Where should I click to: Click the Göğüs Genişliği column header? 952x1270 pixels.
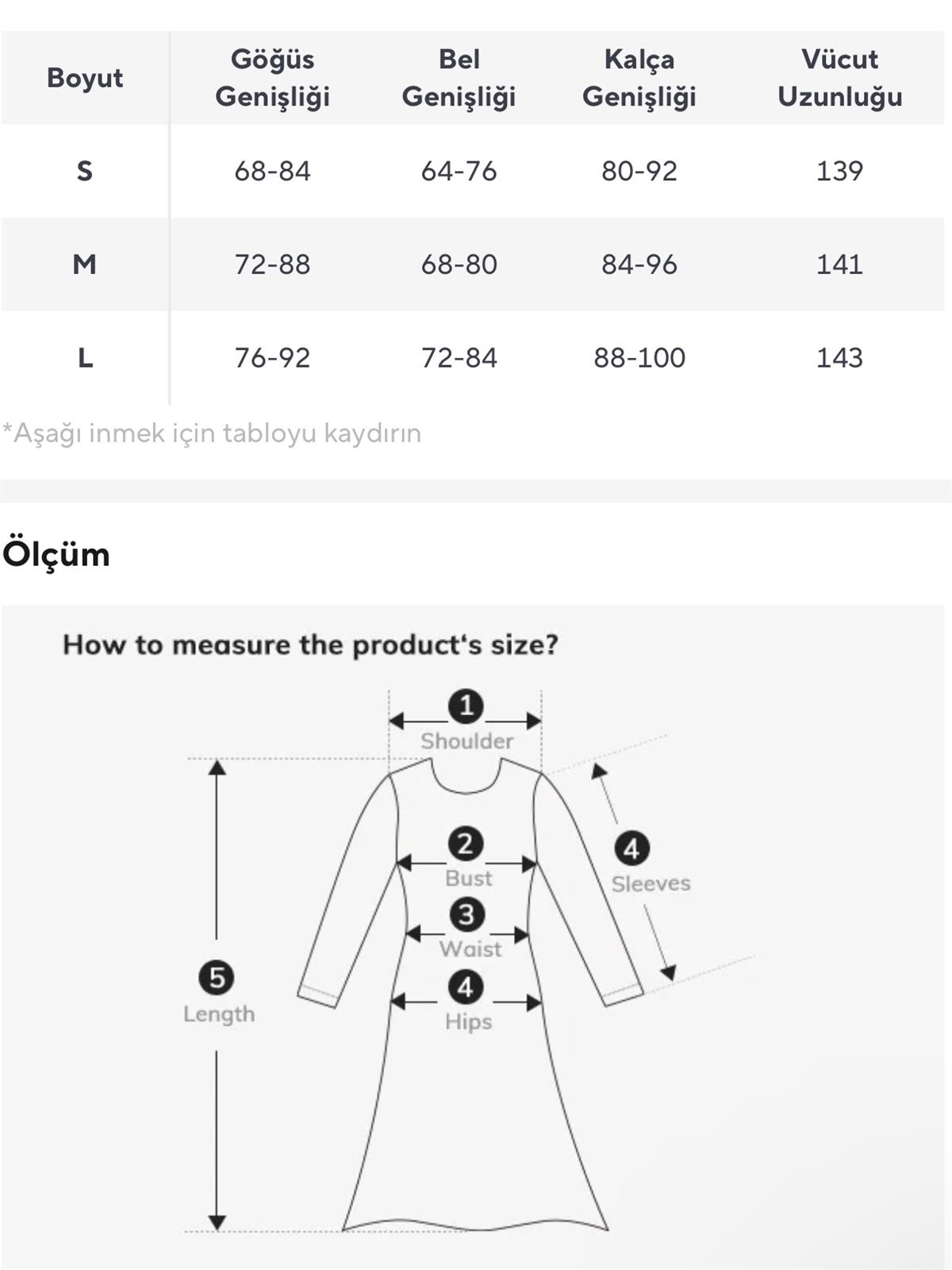[272, 78]
